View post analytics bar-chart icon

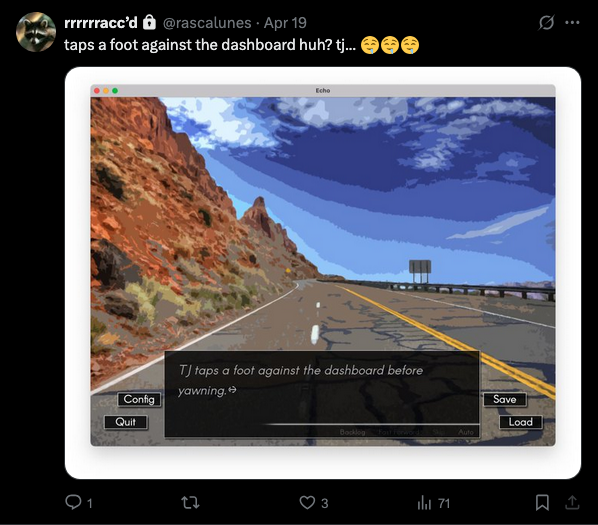click(x=424, y=503)
